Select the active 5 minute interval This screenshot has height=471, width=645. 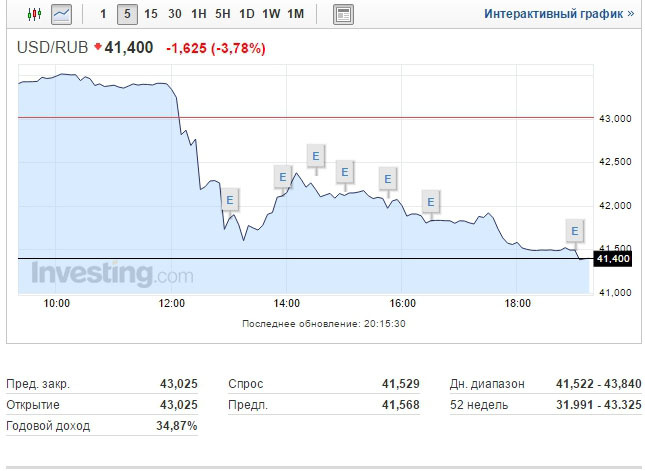pos(127,14)
